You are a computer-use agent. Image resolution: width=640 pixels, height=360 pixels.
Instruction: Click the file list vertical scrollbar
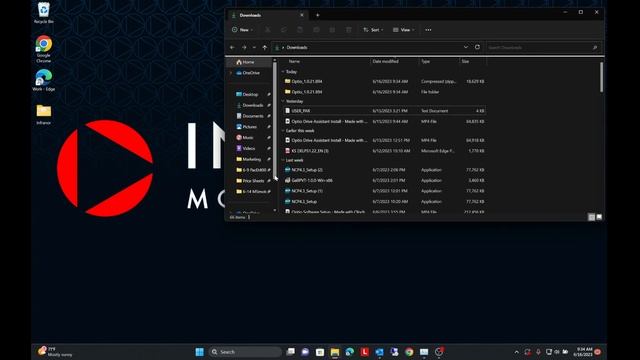pos(601,77)
